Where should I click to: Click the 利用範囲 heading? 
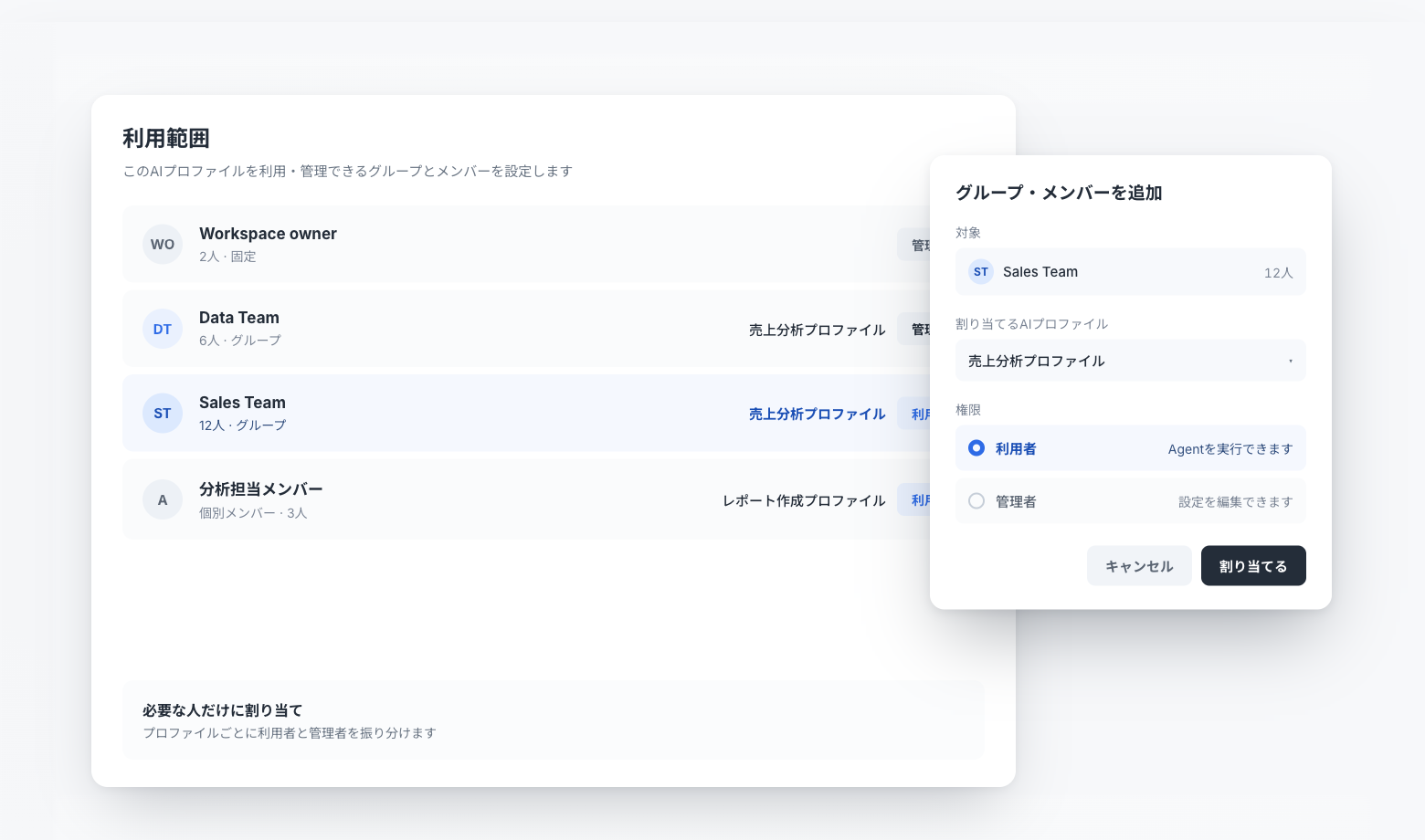(x=166, y=138)
